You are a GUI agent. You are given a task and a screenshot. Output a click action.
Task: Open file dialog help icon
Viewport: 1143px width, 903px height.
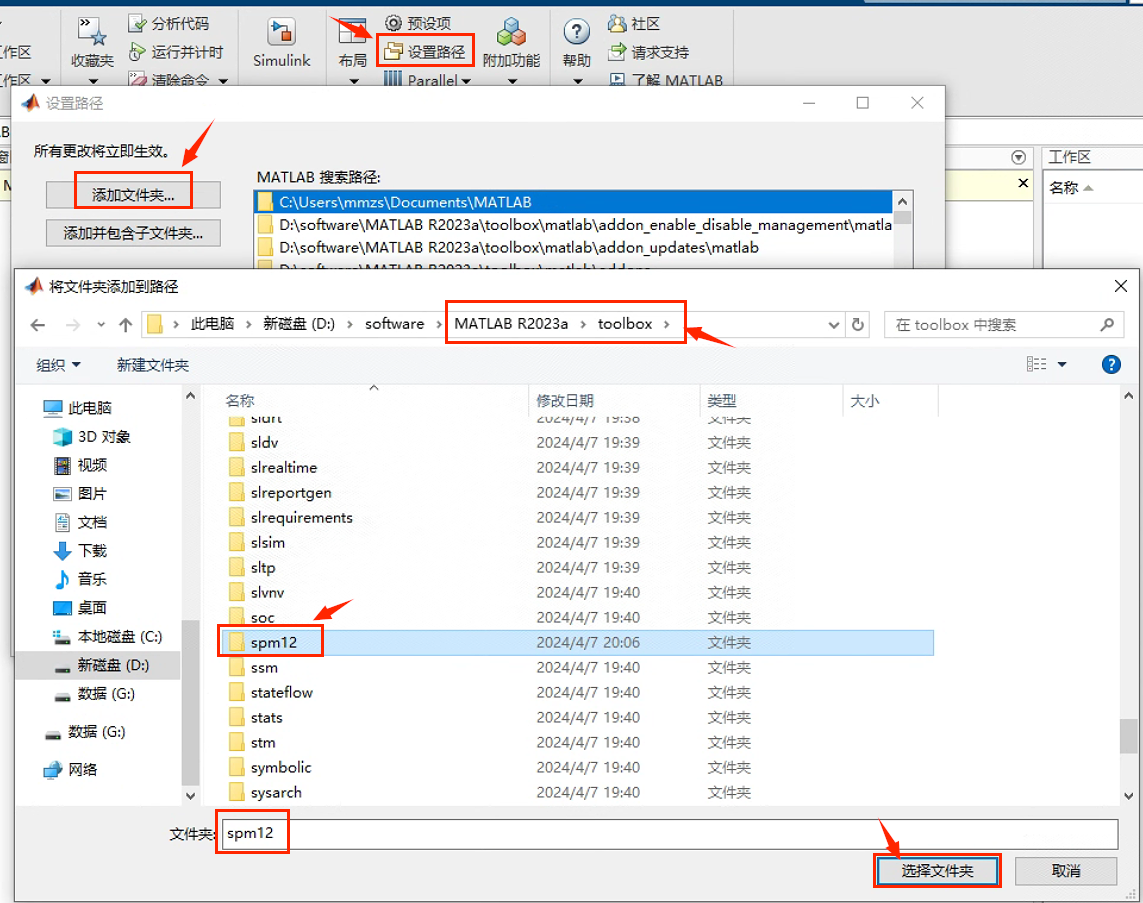[1111, 364]
